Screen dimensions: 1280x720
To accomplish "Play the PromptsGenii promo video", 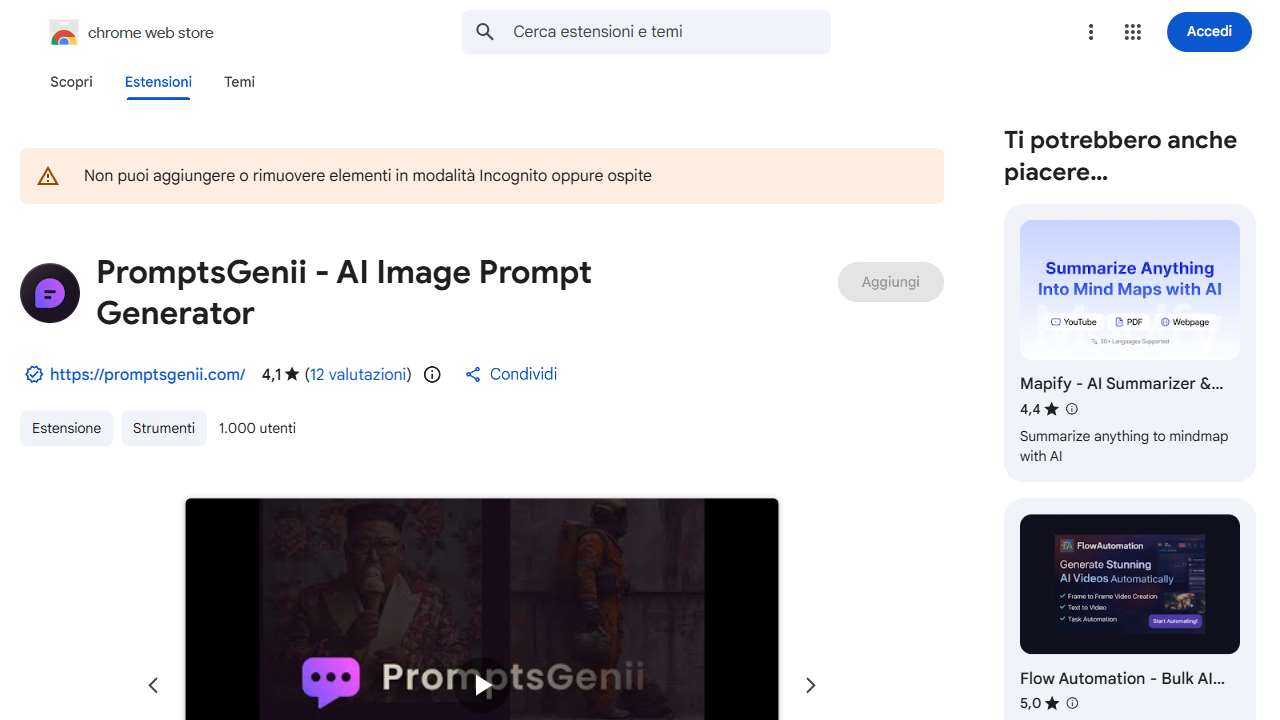I will [482, 685].
